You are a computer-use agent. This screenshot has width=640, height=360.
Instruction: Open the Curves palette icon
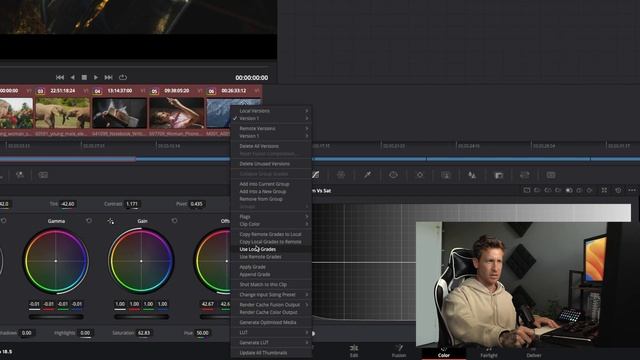click(x=316, y=175)
